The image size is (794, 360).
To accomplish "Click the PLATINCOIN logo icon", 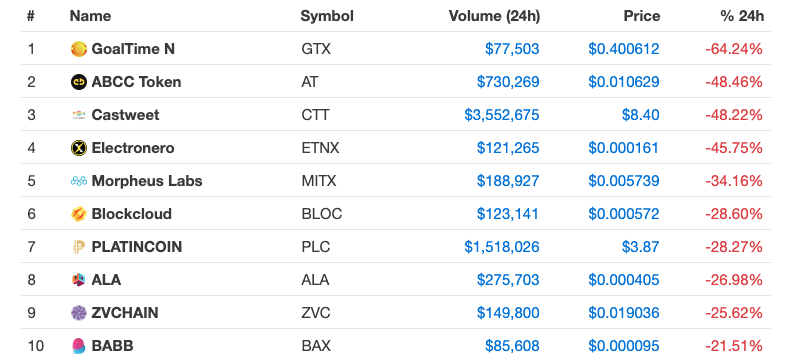I will [x=79, y=247].
